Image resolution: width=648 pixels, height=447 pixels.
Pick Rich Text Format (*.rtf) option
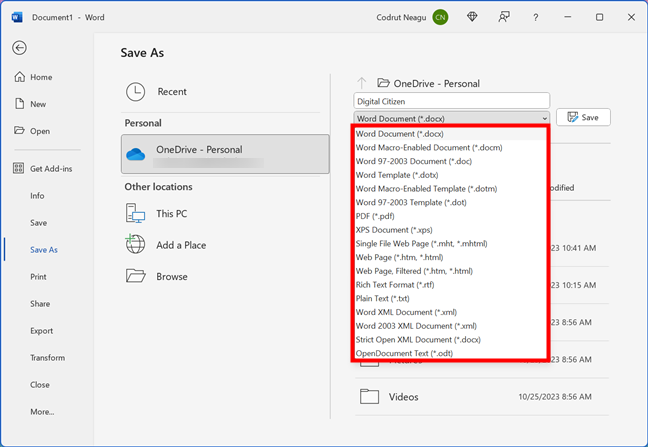click(x=397, y=284)
